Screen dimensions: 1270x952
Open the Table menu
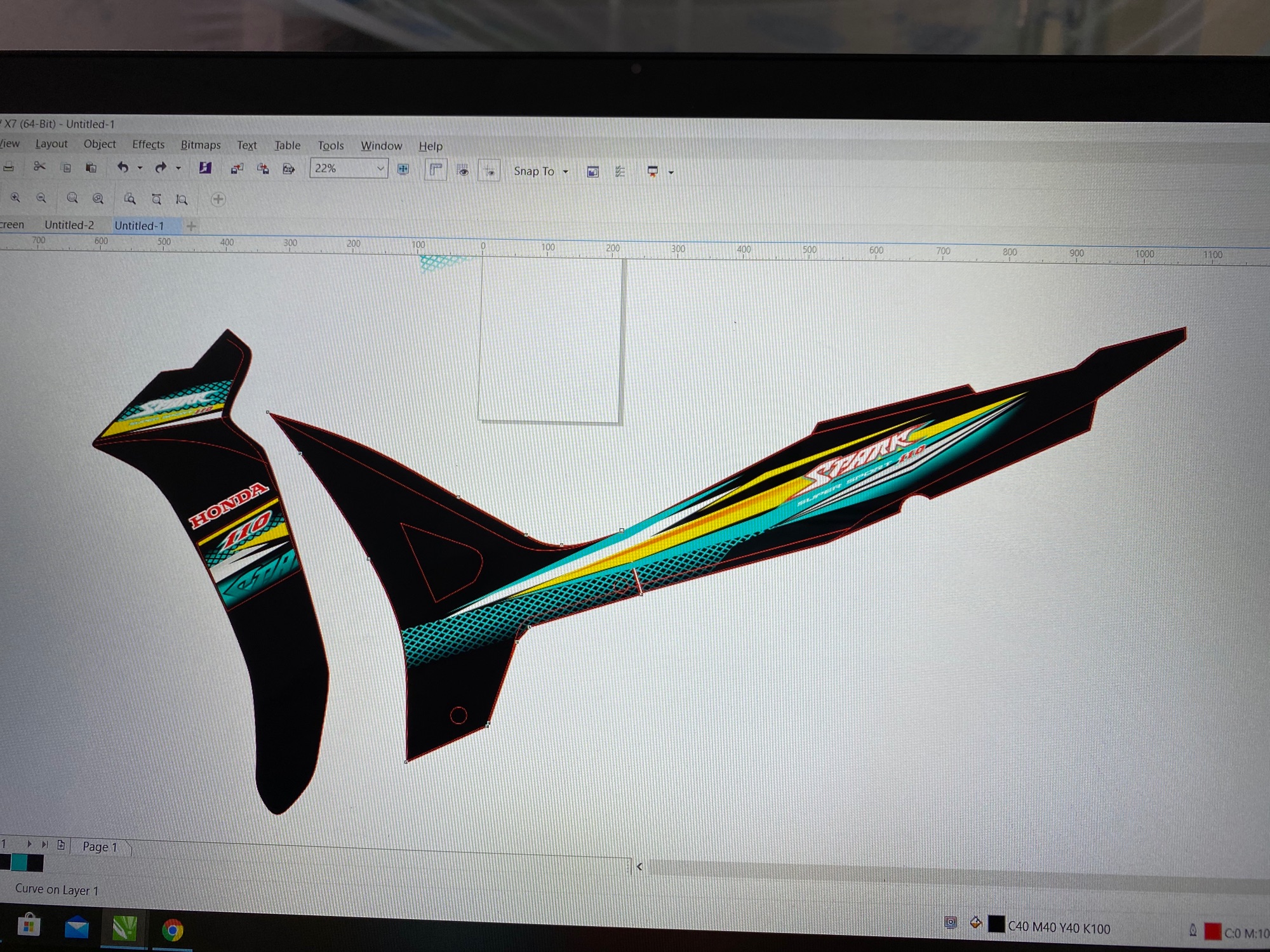pos(288,145)
